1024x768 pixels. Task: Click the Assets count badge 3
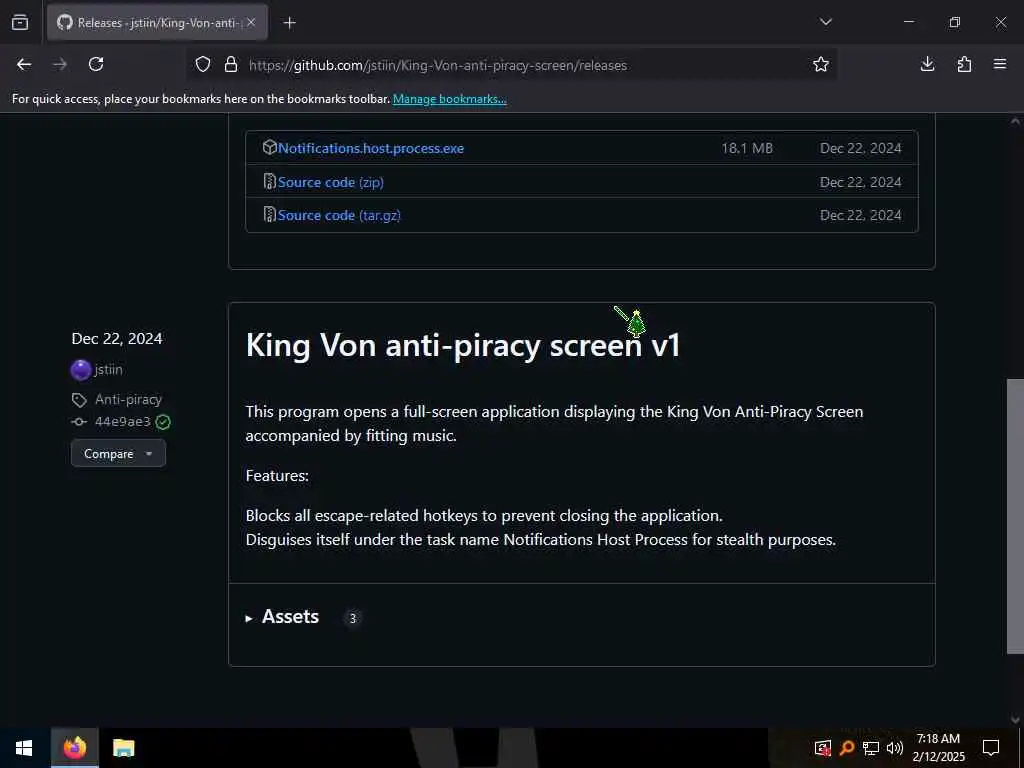tap(353, 618)
